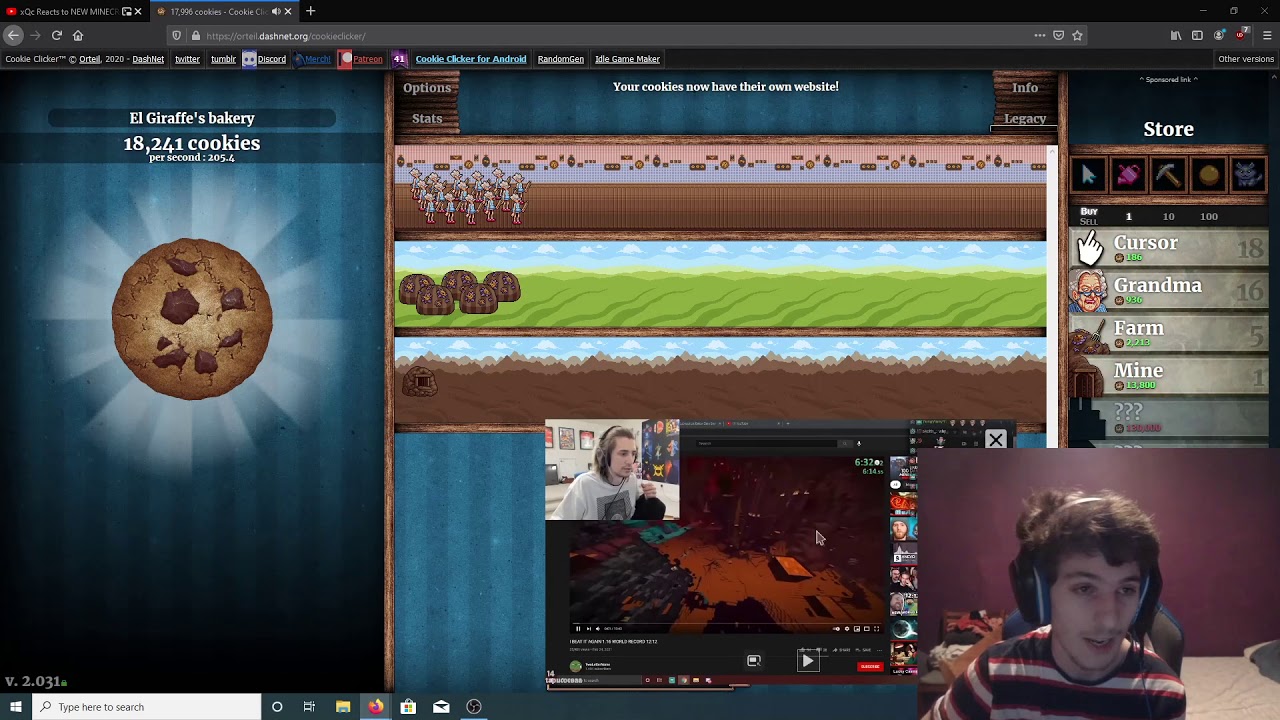Image resolution: width=1280 pixels, height=720 pixels.
Task: Reload the current page
Action: click(57, 35)
